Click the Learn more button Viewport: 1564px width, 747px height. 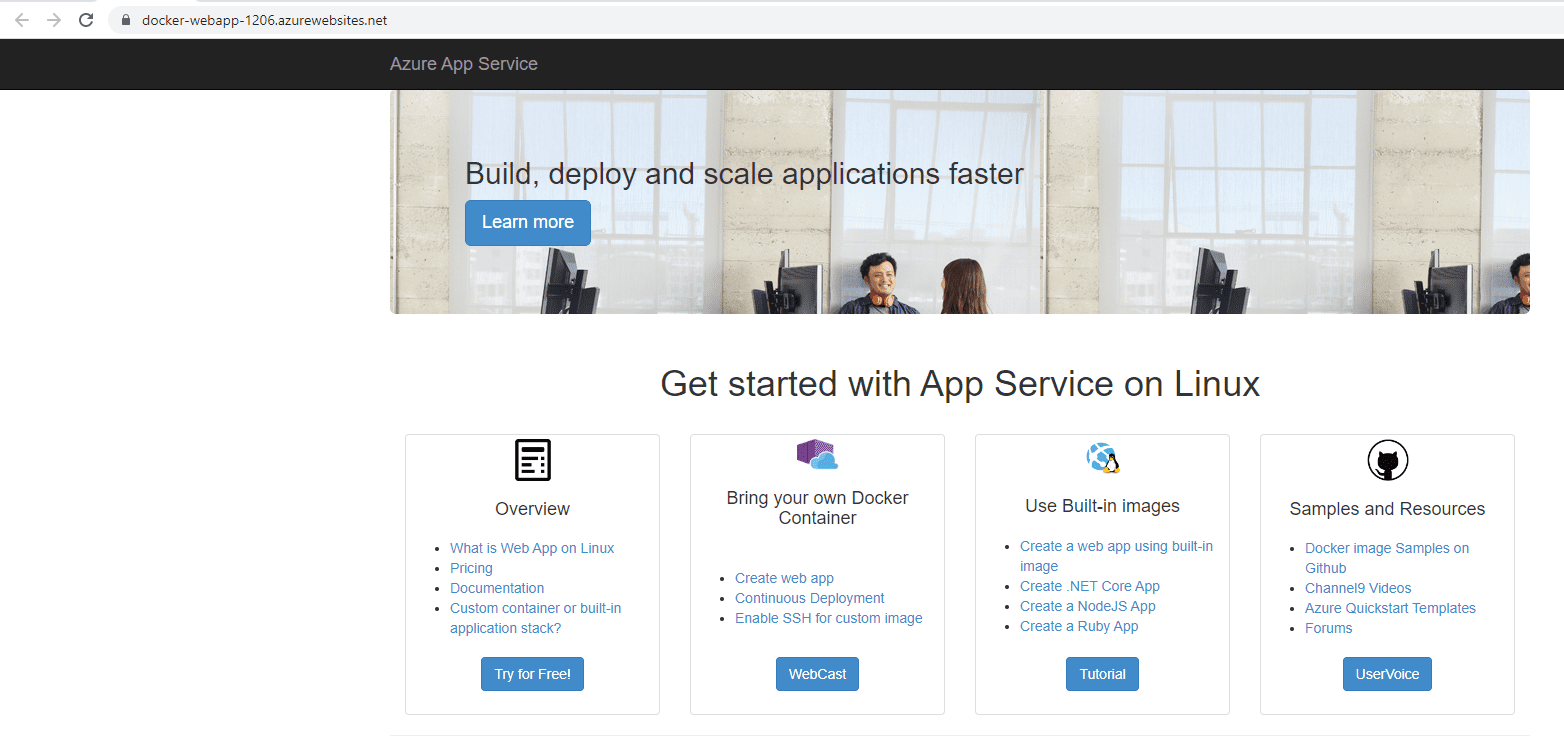[528, 222]
